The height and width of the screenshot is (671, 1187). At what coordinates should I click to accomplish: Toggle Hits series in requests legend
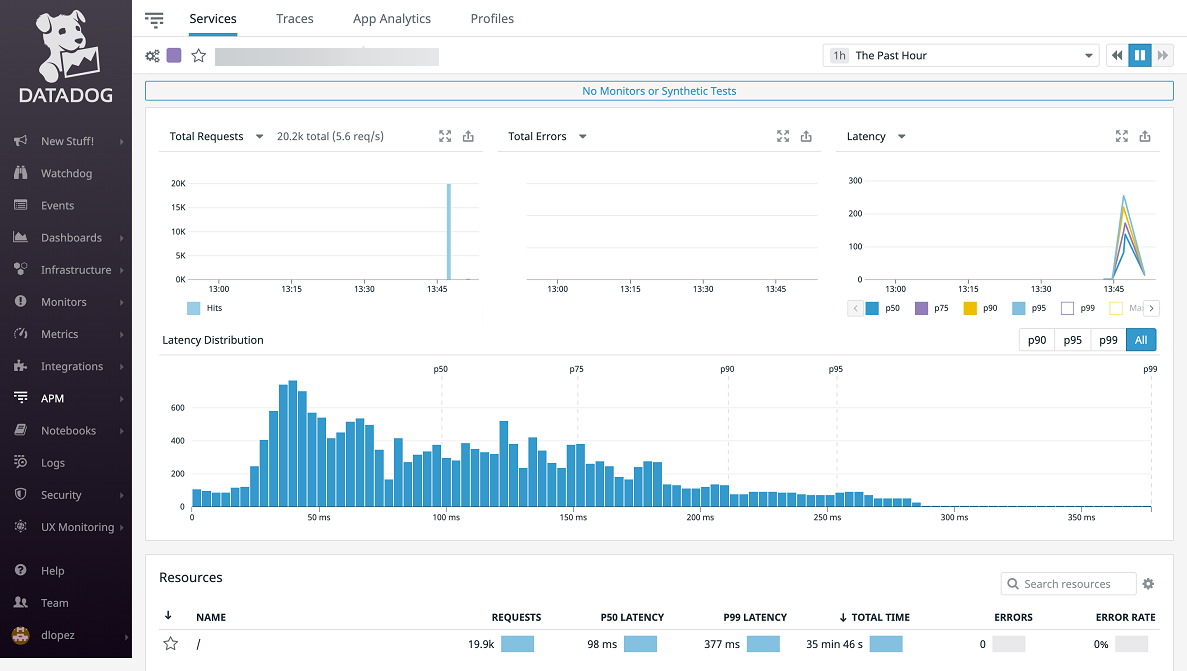pos(204,308)
